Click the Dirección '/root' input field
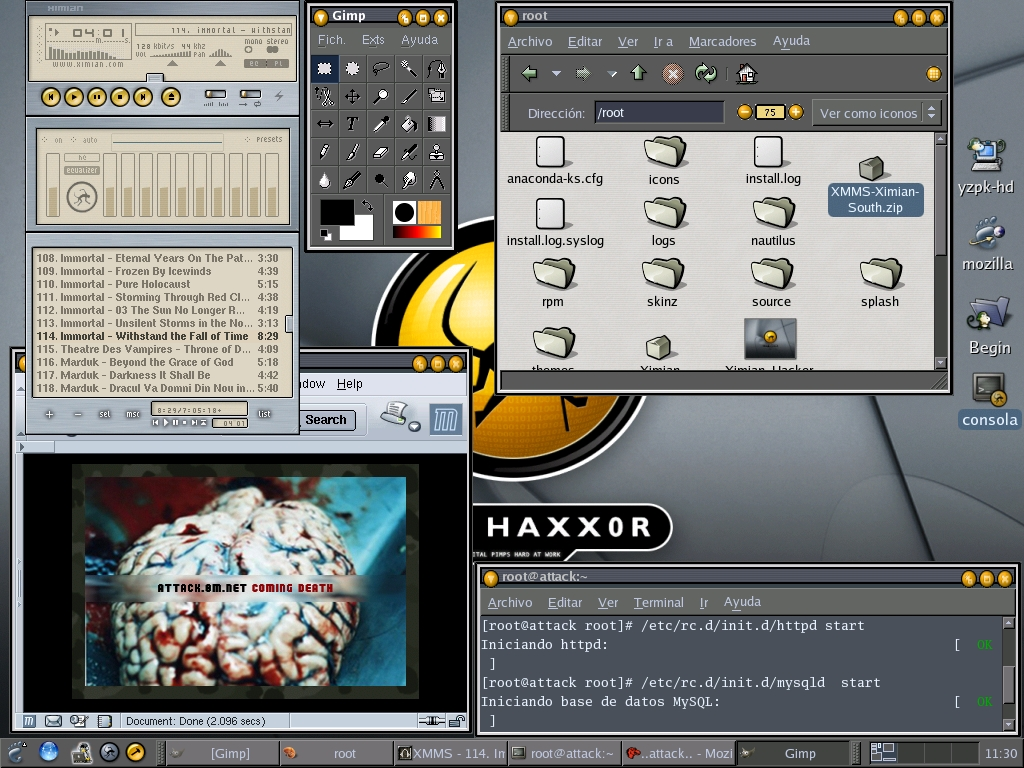The height and width of the screenshot is (768, 1024). pyautogui.click(x=659, y=112)
